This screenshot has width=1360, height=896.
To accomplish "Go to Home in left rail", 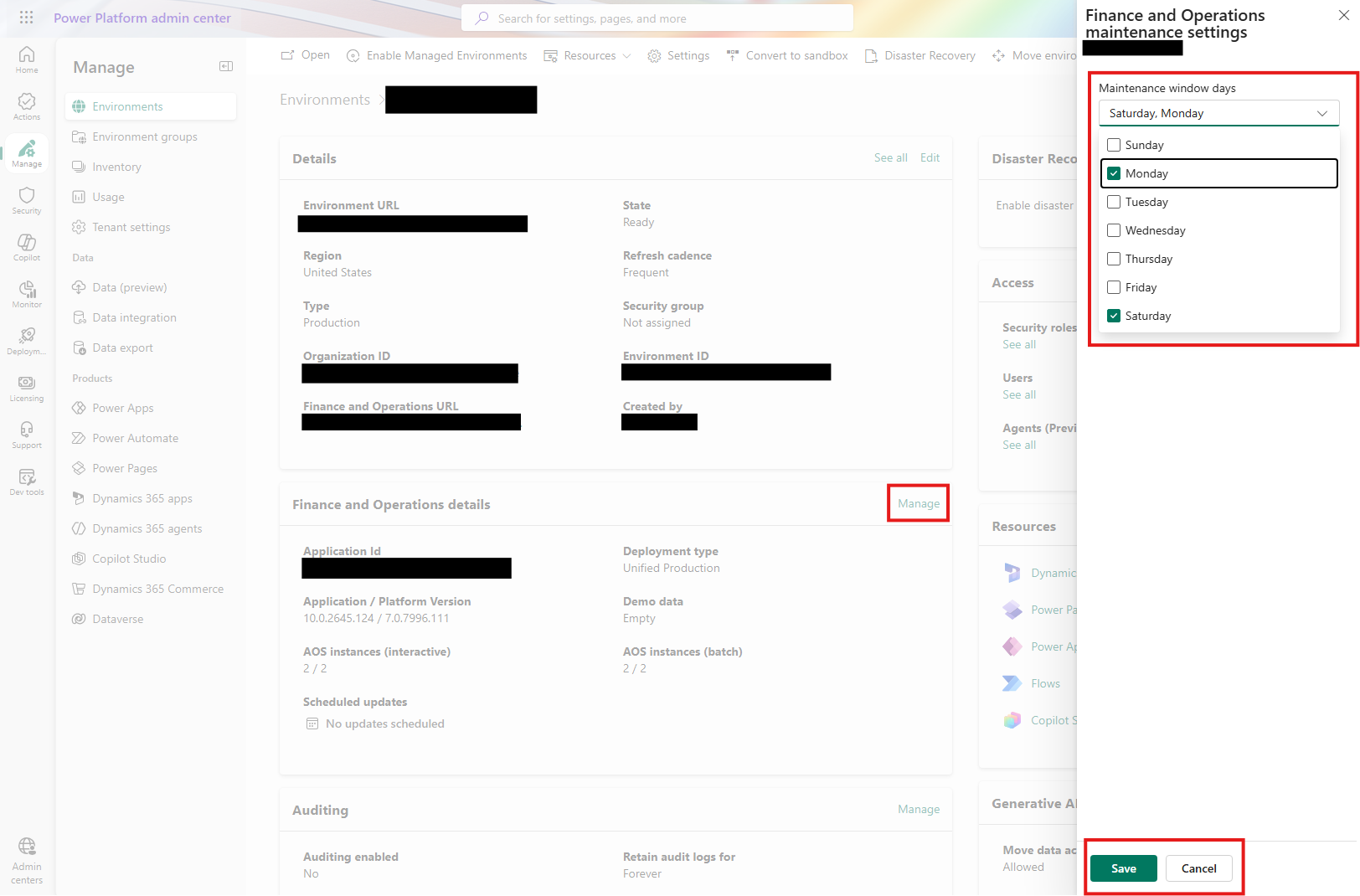I will [x=27, y=59].
